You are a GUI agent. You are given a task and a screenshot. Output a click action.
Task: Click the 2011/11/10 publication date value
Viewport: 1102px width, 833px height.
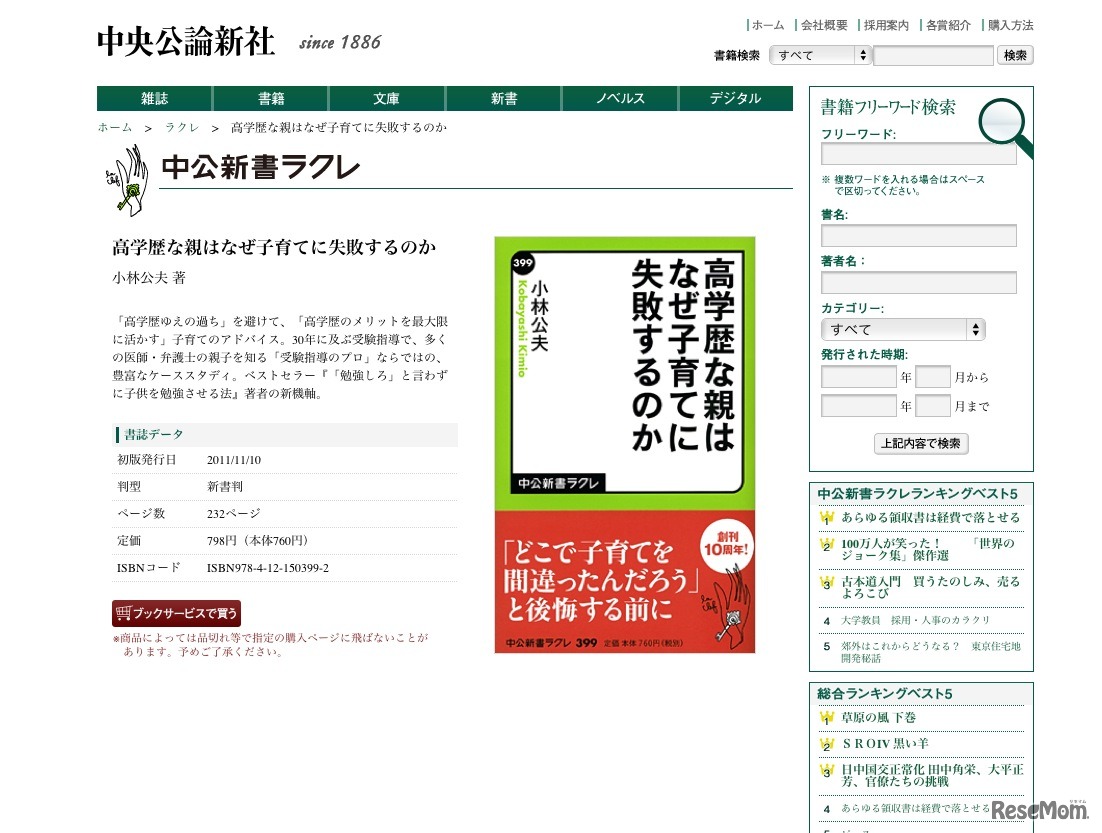tap(234, 460)
